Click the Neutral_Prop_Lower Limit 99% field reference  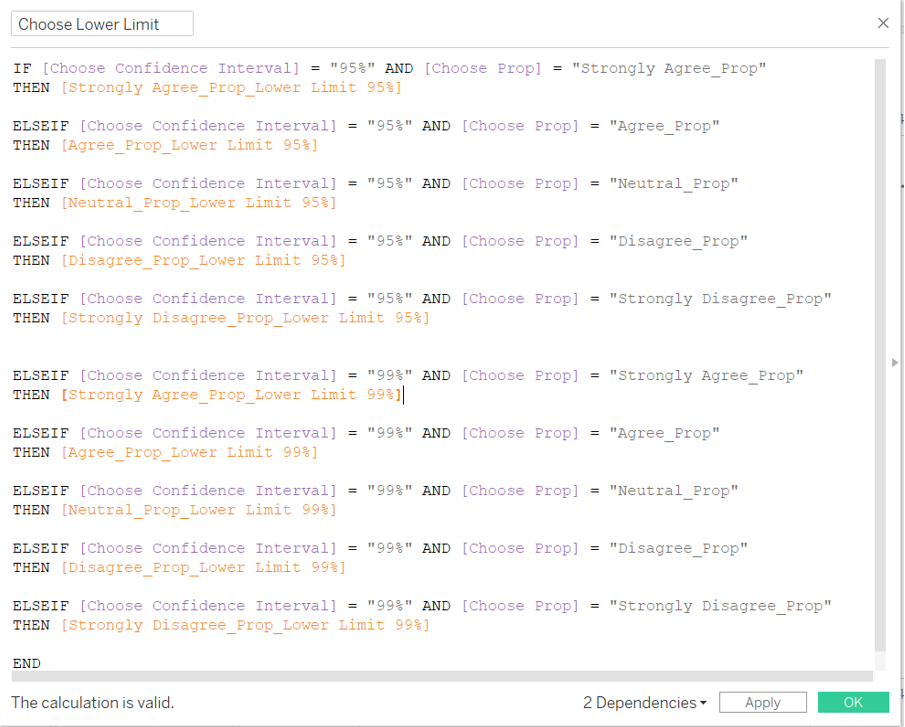coord(198,510)
